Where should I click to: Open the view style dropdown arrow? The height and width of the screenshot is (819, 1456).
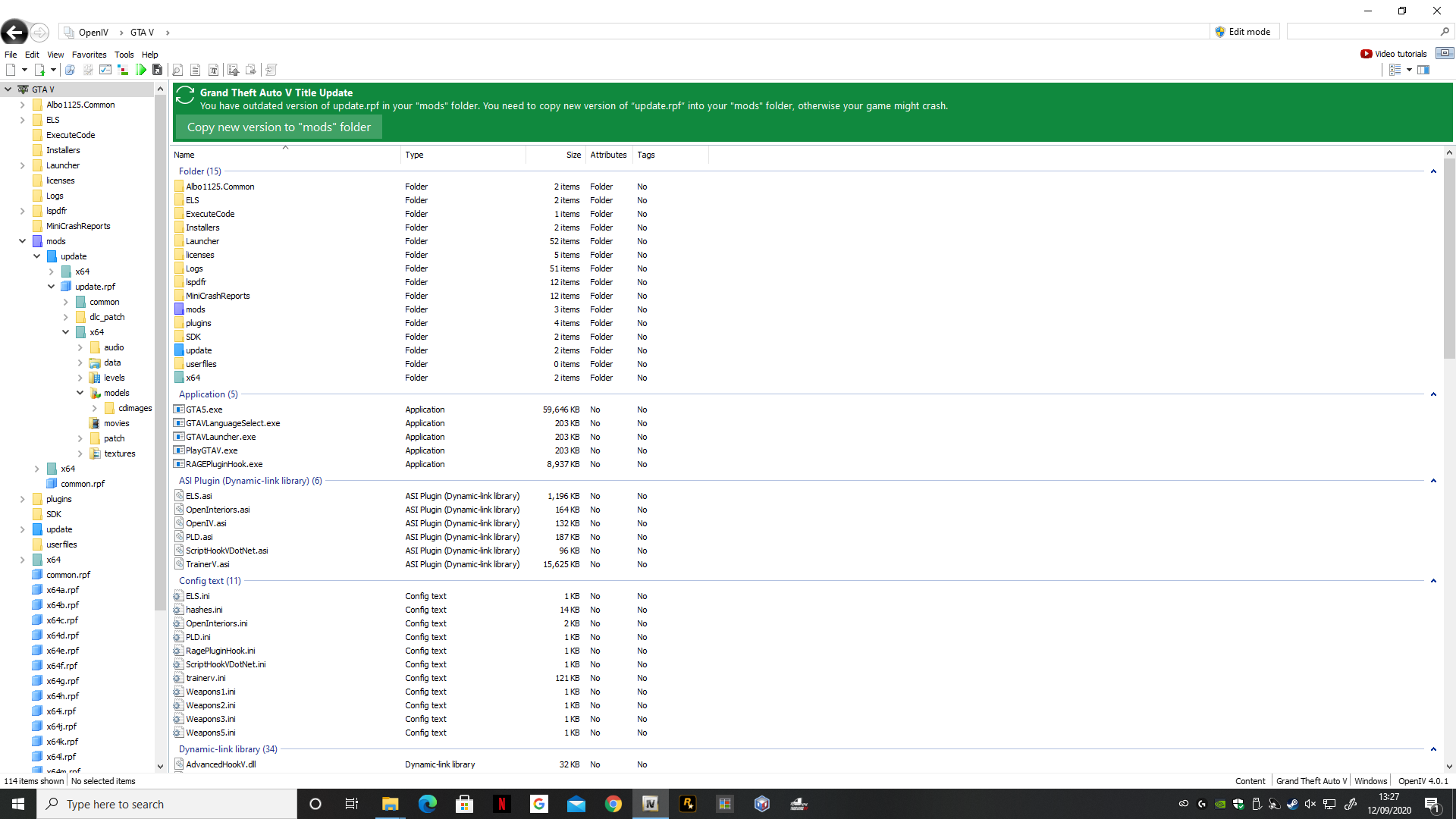coord(1409,70)
